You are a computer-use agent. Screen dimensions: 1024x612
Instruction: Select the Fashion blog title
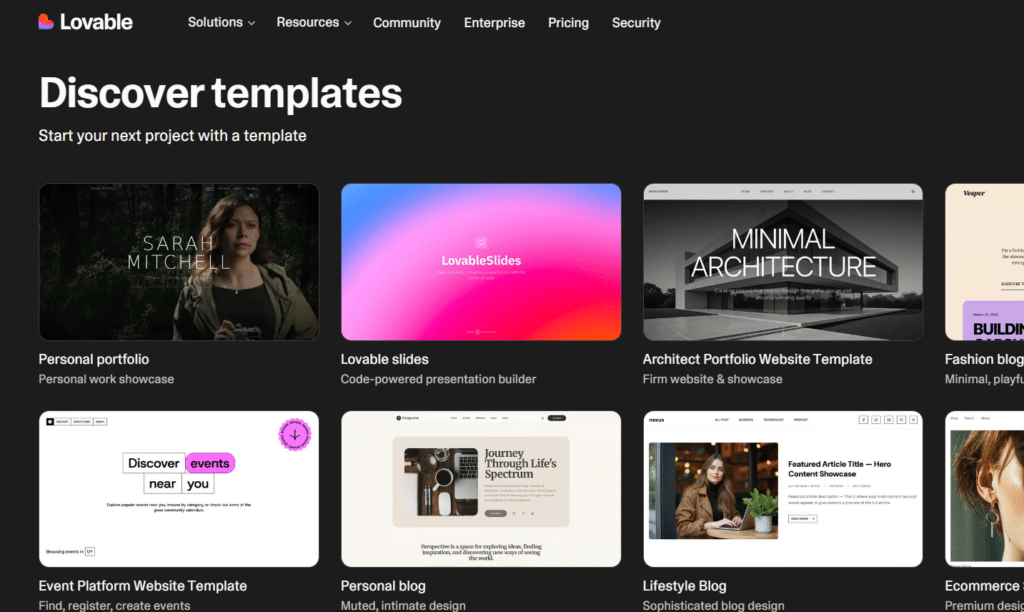pos(984,359)
